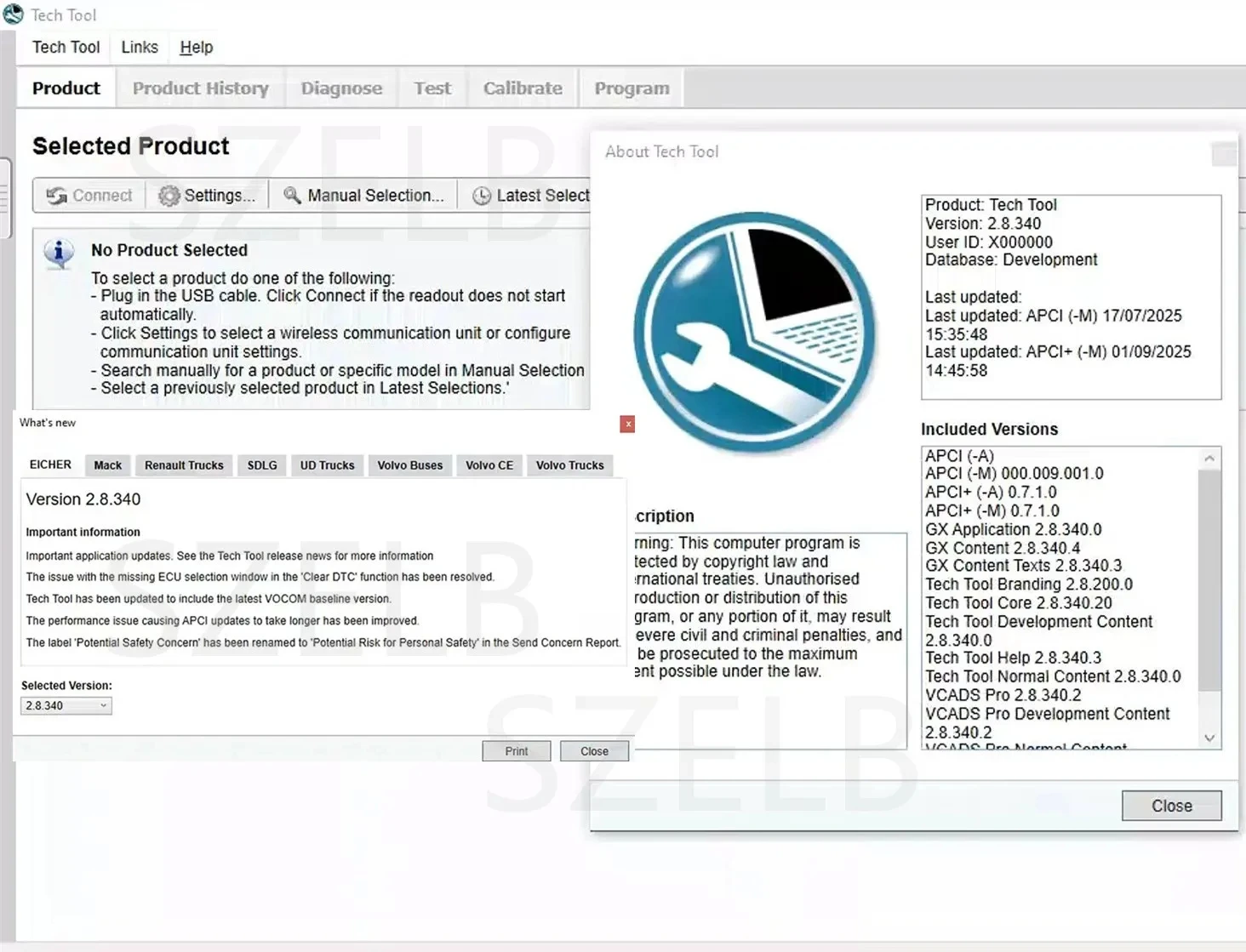Click the 'About Tech Tool' dialog title
Image resolution: width=1246 pixels, height=952 pixels.
click(662, 151)
